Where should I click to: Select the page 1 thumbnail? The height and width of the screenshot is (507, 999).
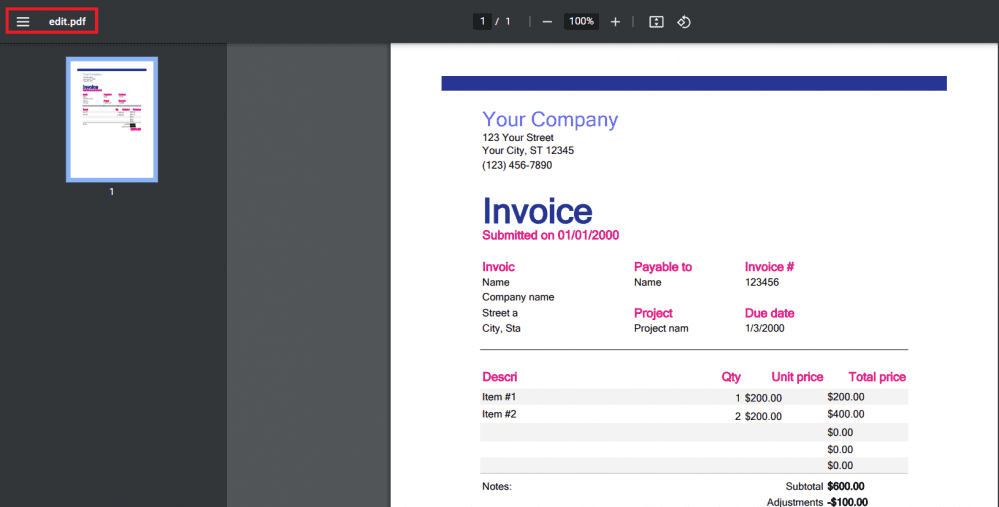[111, 119]
